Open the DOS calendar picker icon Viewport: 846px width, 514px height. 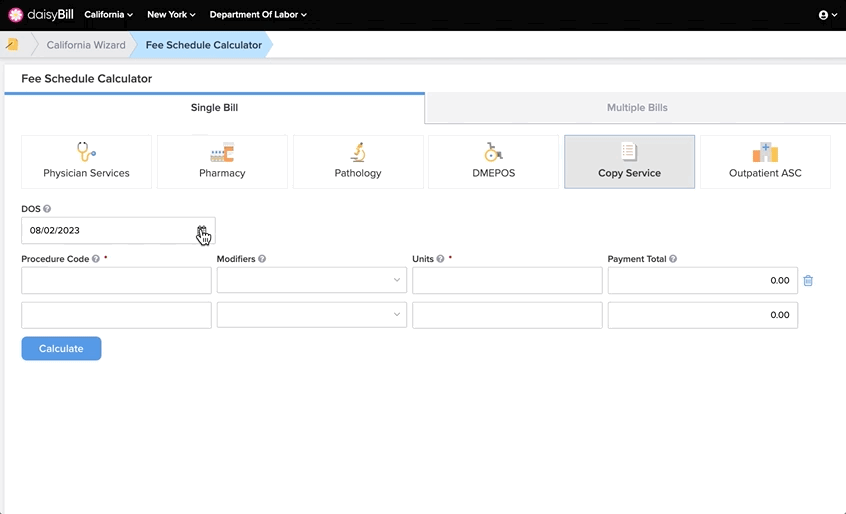(202, 231)
